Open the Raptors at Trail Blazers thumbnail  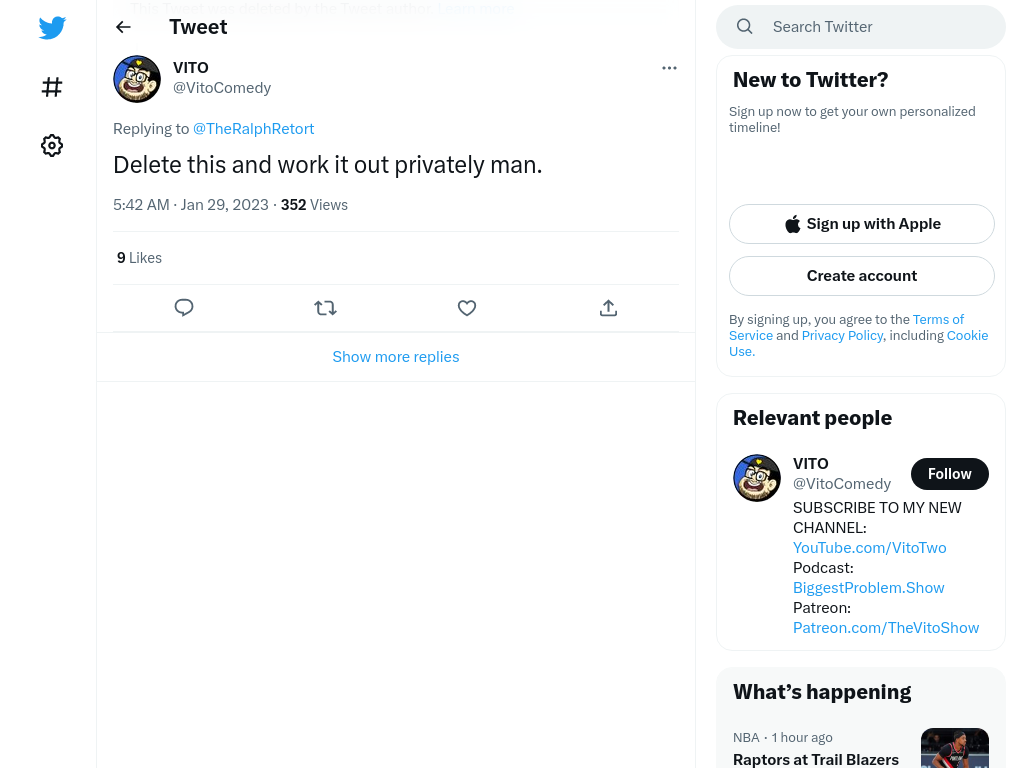pyautogui.click(x=955, y=748)
